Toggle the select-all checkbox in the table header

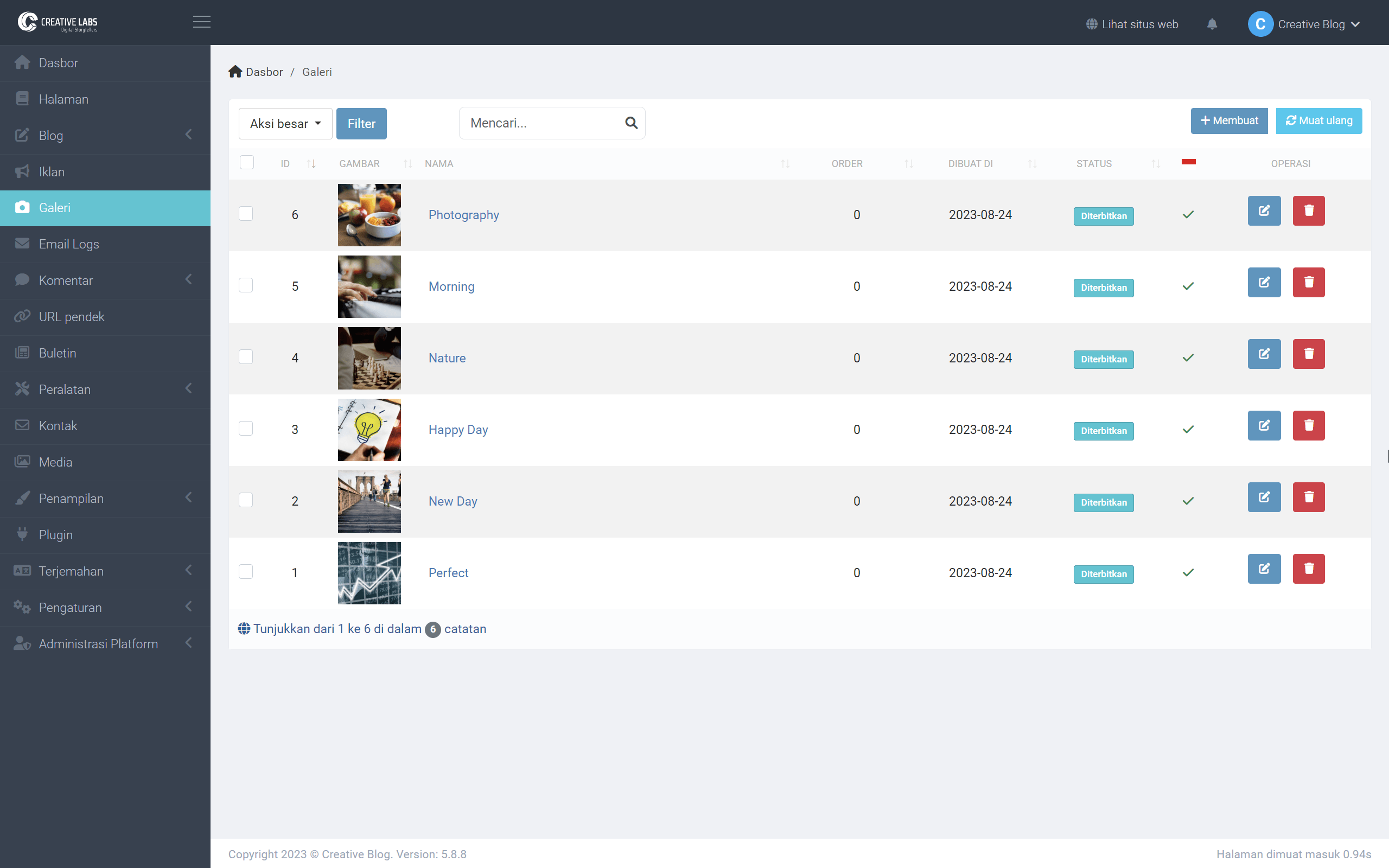[x=247, y=162]
